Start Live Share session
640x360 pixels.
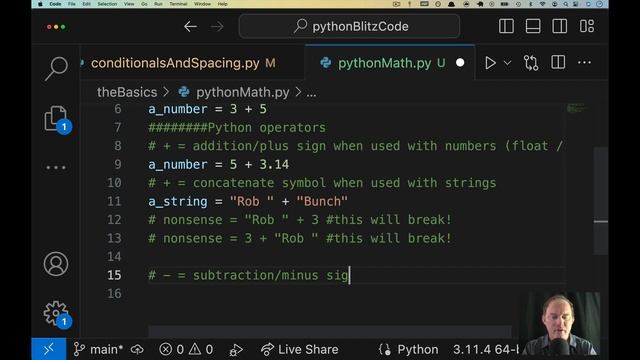point(300,349)
